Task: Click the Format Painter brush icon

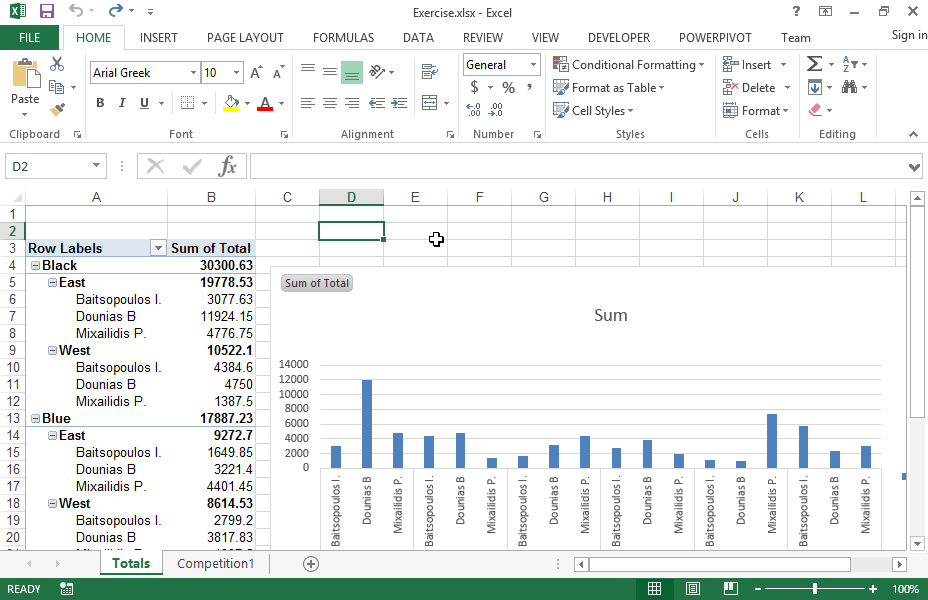Action: 57,109
